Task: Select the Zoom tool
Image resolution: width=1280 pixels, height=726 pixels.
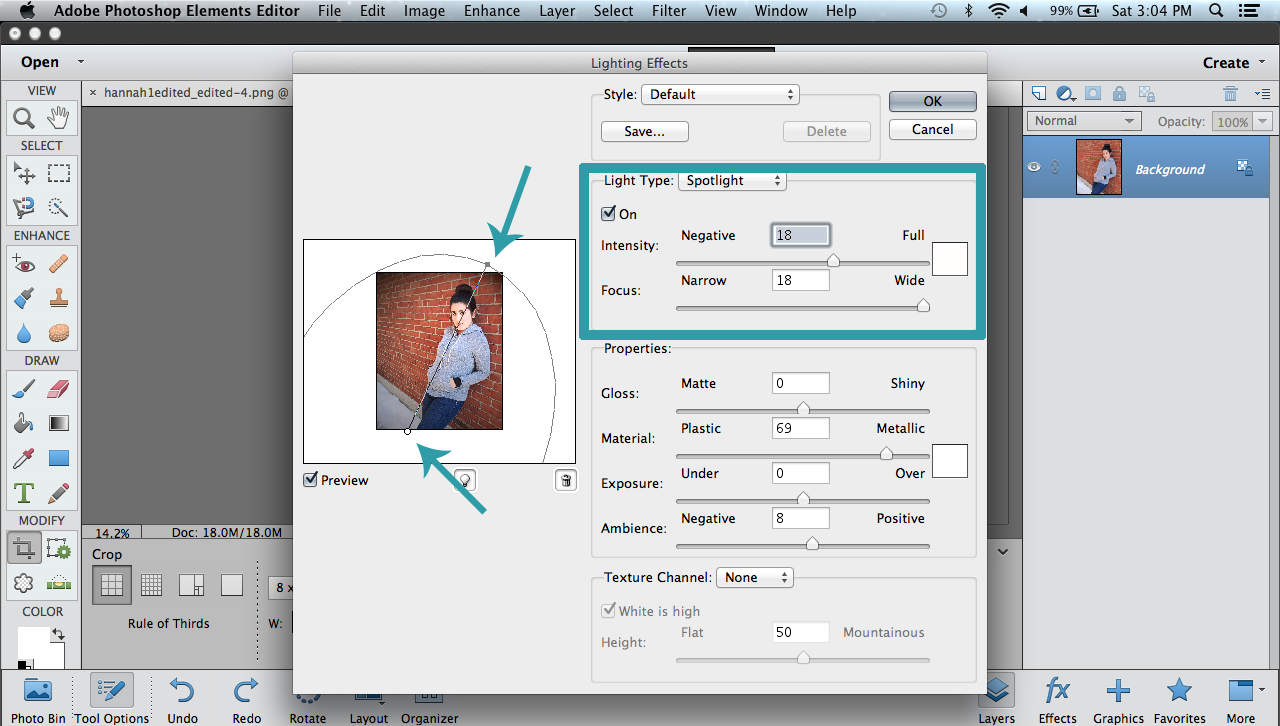Action: point(23,117)
